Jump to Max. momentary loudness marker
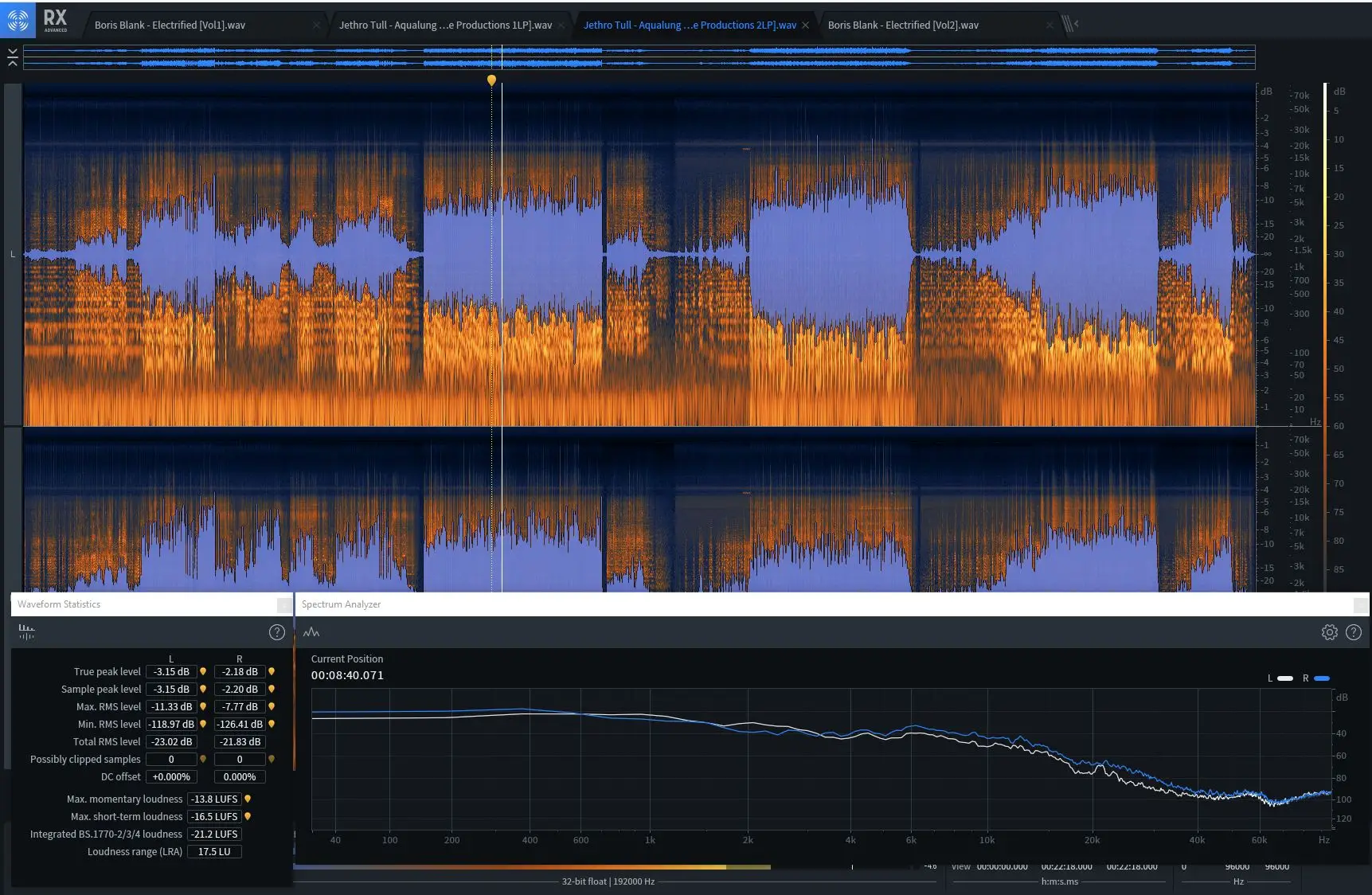1372x895 pixels. (x=248, y=799)
